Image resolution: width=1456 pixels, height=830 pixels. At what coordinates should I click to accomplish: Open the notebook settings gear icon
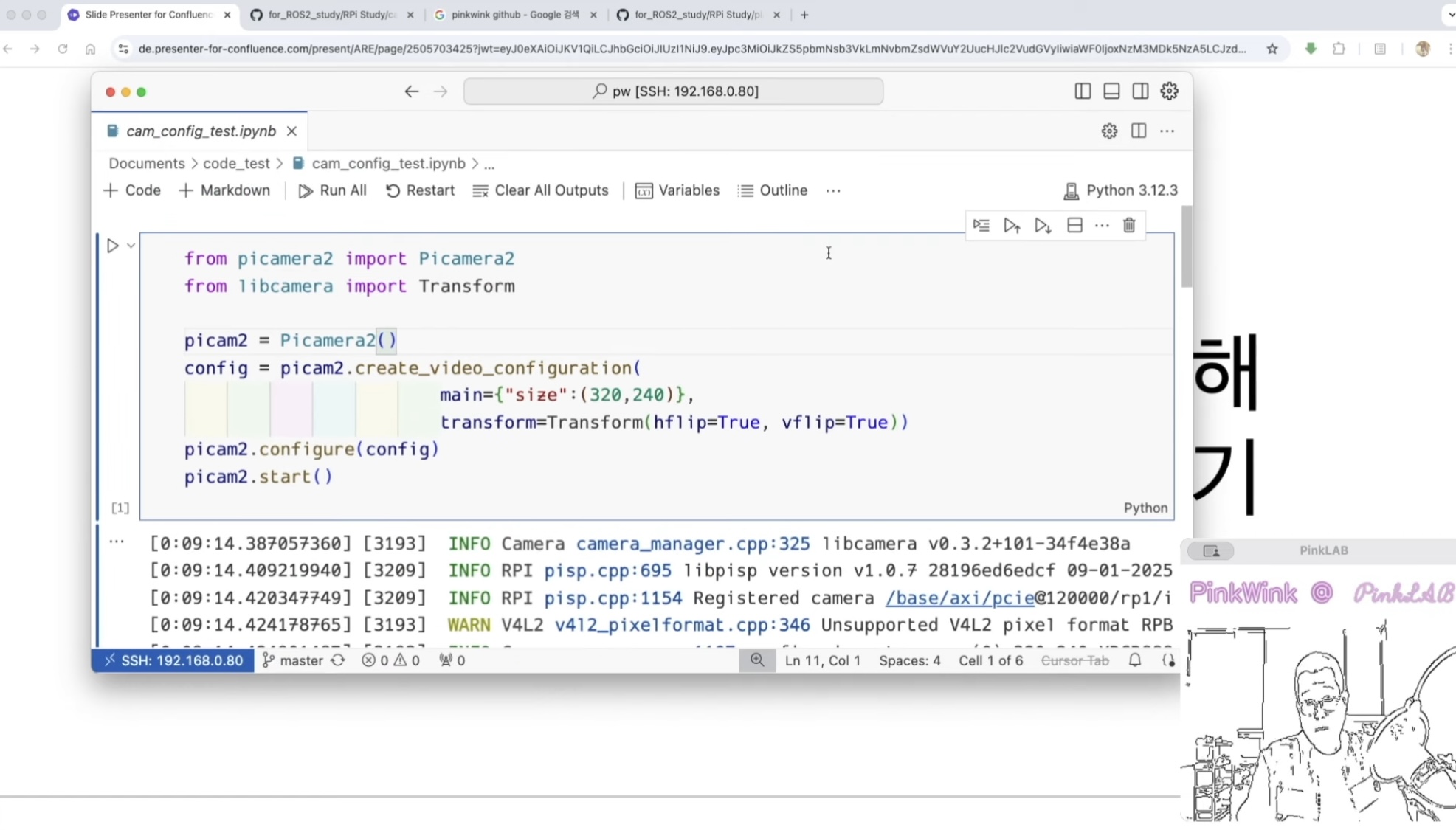pyautogui.click(x=1108, y=131)
